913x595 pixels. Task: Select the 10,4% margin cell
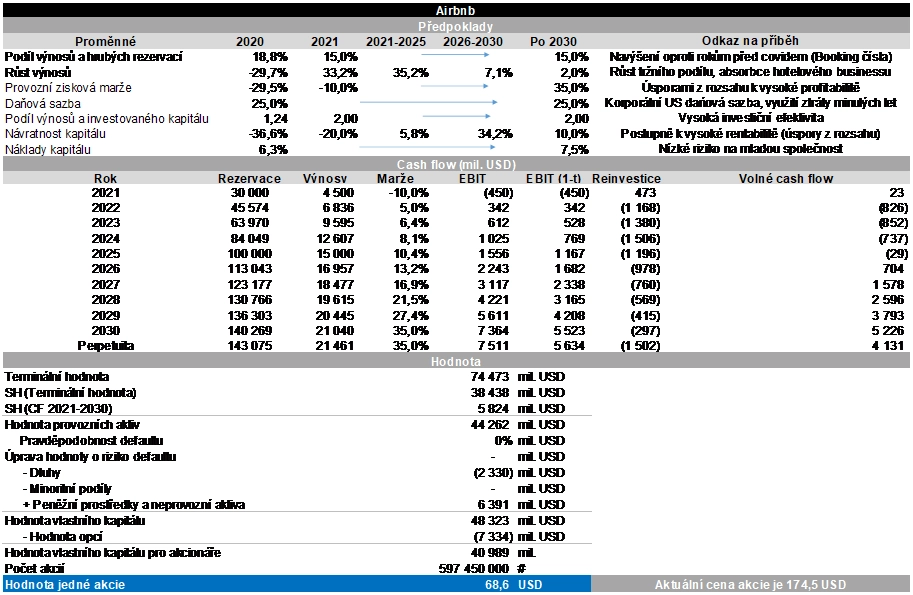click(x=411, y=254)
